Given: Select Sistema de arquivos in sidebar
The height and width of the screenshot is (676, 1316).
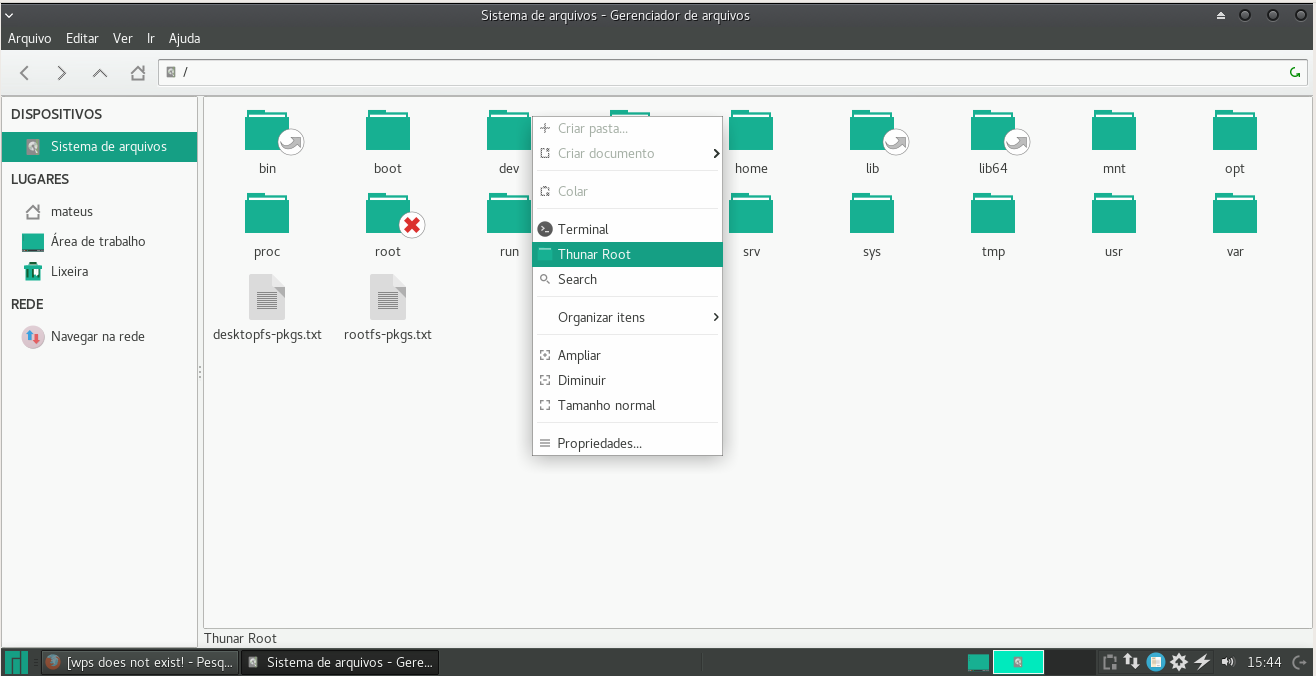Looking at the screenshot, I should pos(100,147).
